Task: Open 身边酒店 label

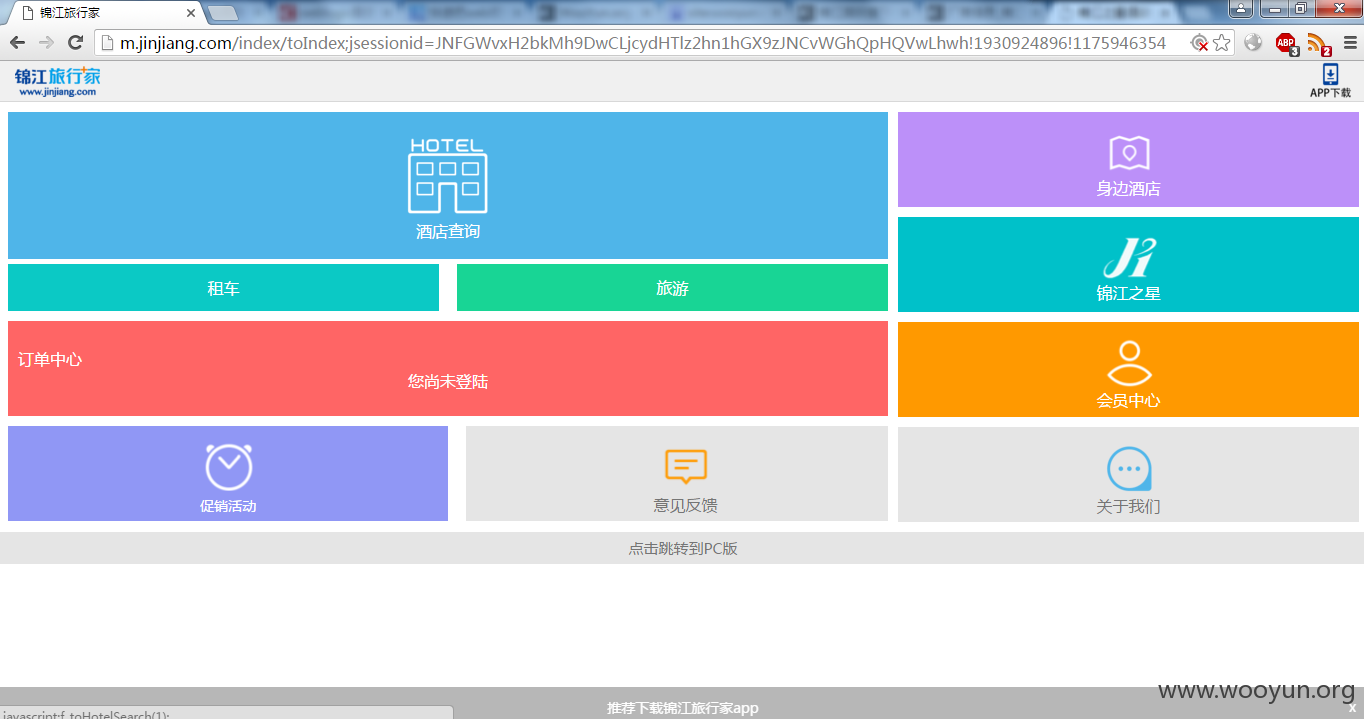Action: (1128, 188)
